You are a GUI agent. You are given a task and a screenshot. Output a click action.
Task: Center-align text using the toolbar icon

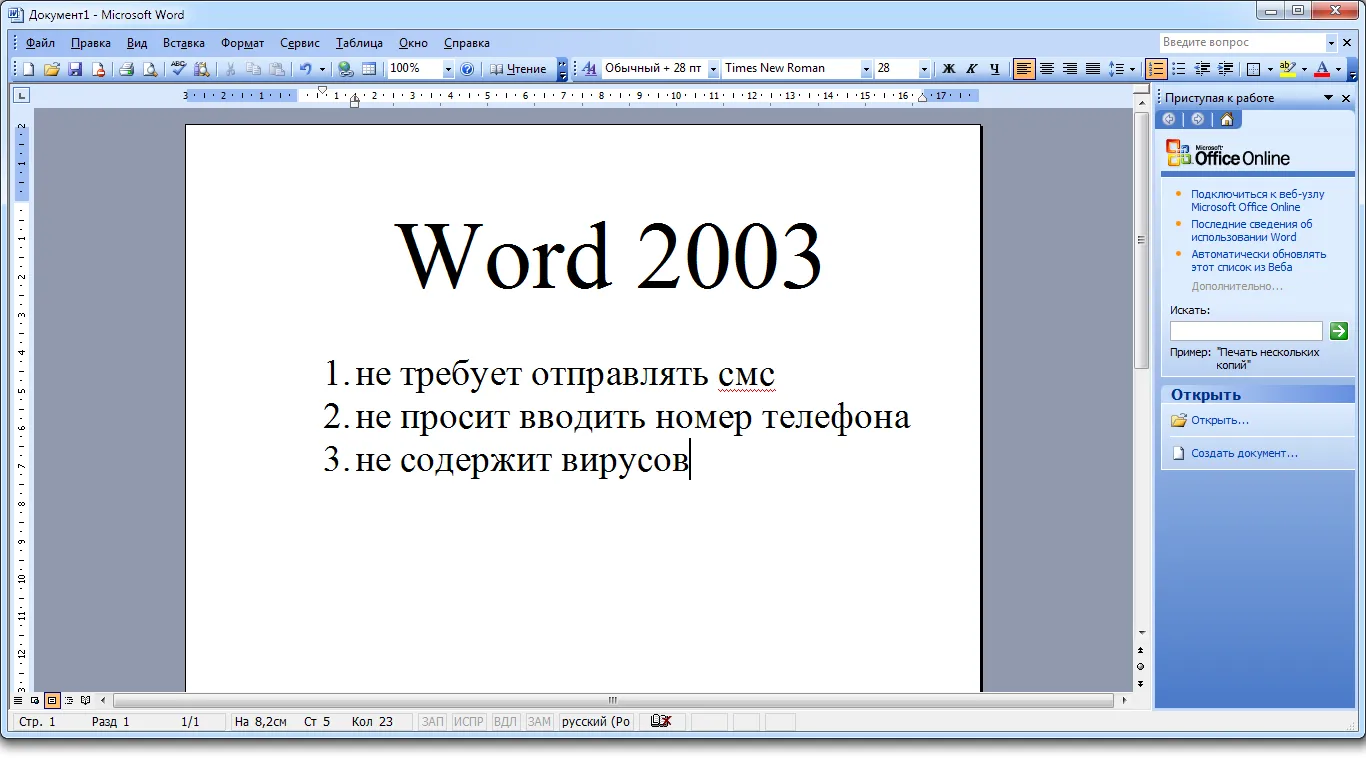pyautogui.click(x=1047, y=69)
